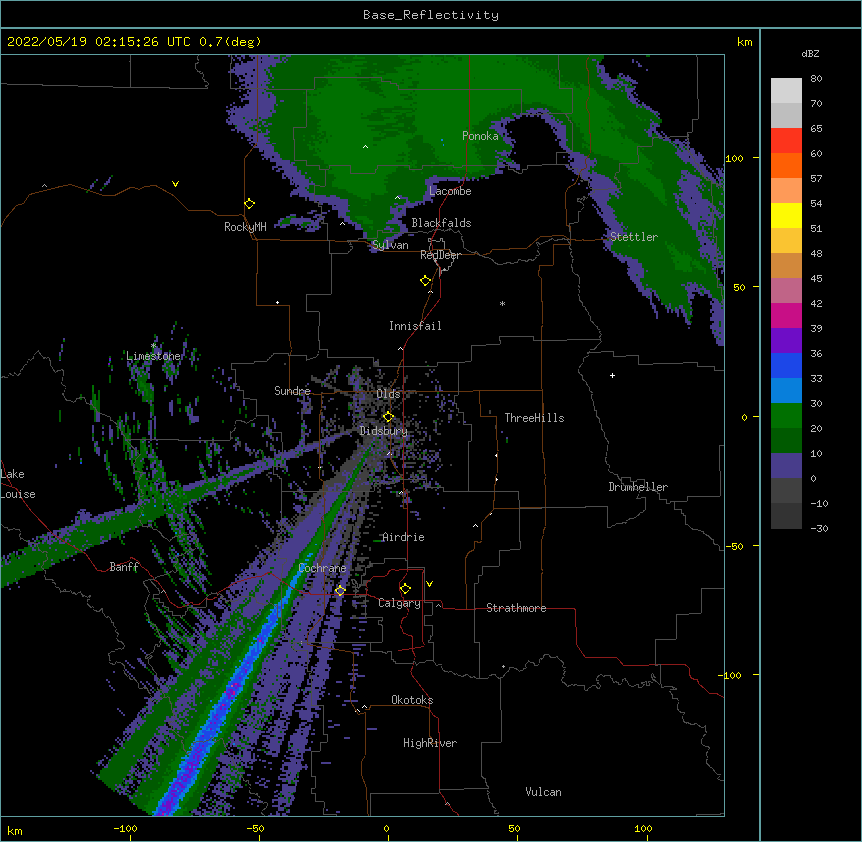Click the -50 tick label on right axis
The image size is (862, 842).
pyautogui.click(x=734, y=546)
